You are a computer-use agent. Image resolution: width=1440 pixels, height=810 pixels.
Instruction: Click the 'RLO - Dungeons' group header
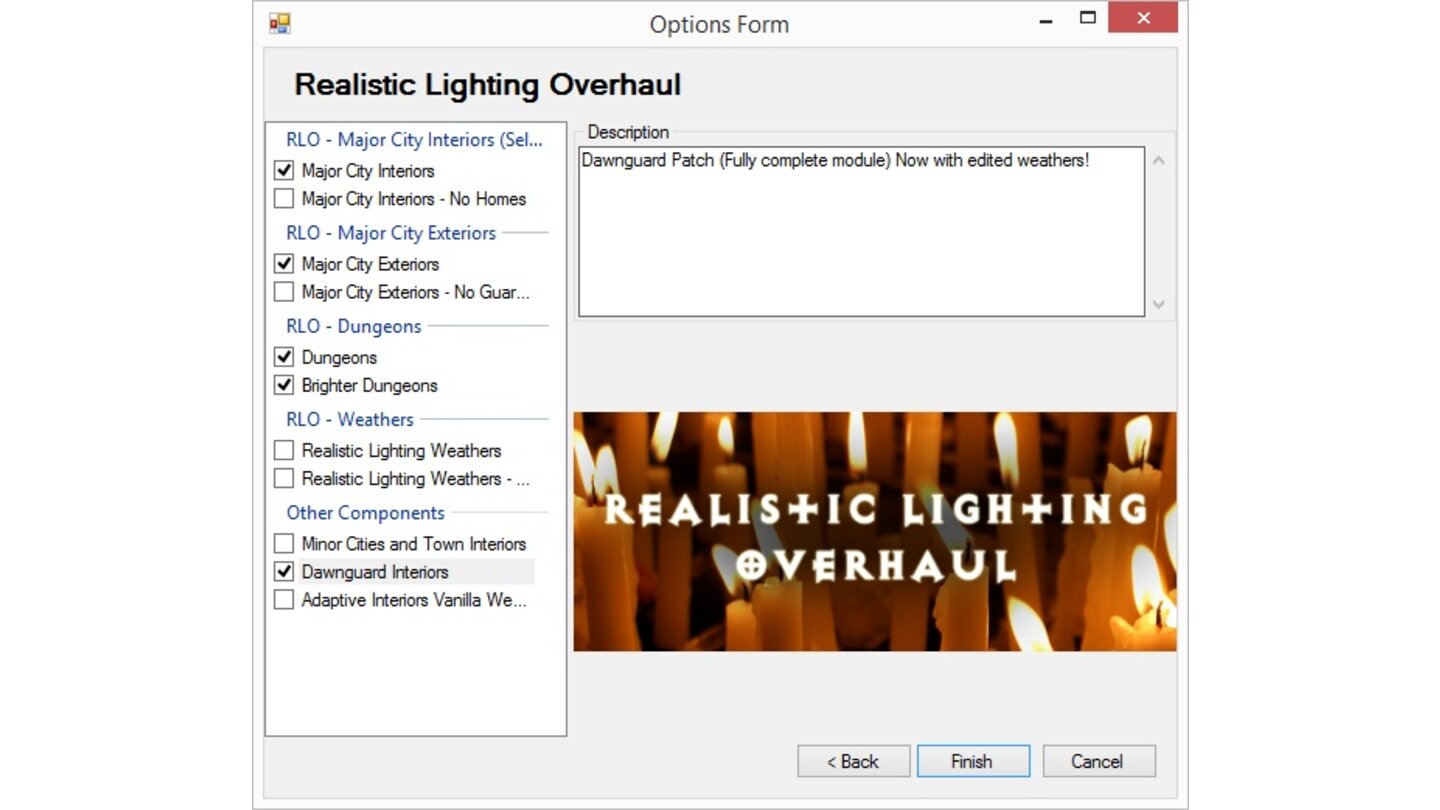coord(354,326)
